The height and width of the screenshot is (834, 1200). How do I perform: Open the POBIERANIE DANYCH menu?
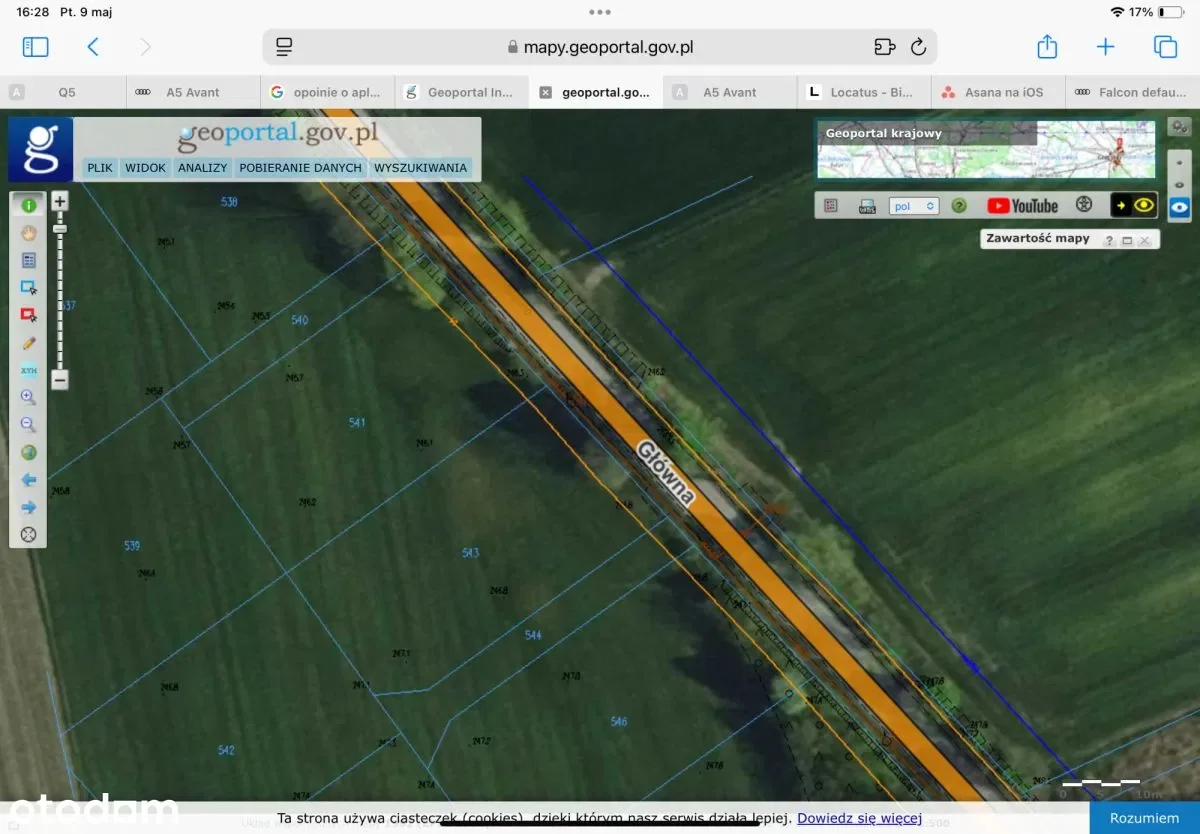[x=300, y=168]
